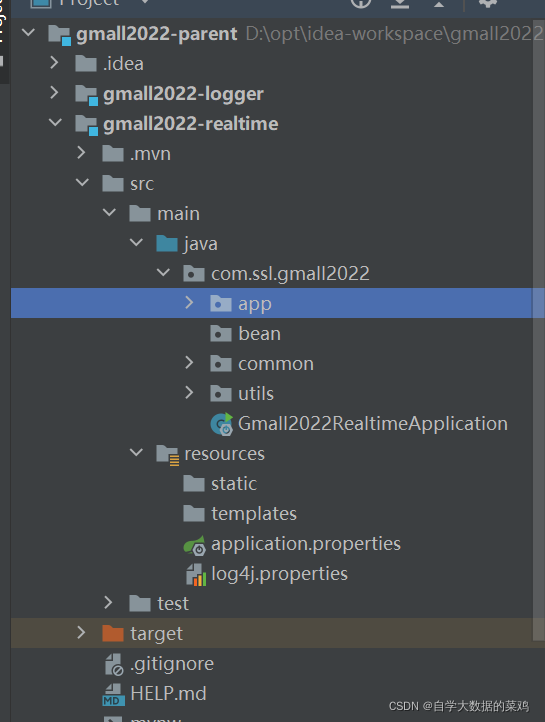Select the src folder label
545x722 pixels.
[142, 184]
